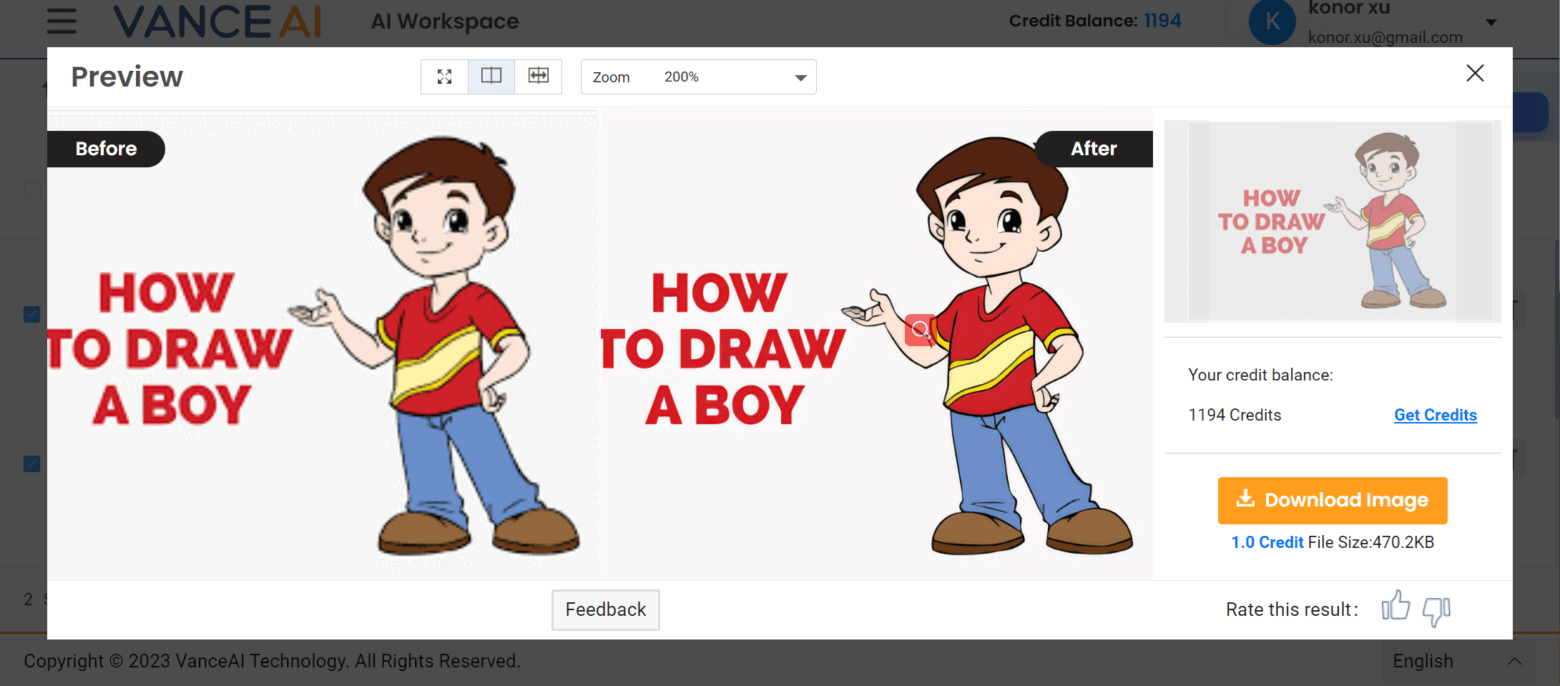Switch to side-by-side comparison view icon
Viewport: 1560px width, 686px height.
[491, 76]
